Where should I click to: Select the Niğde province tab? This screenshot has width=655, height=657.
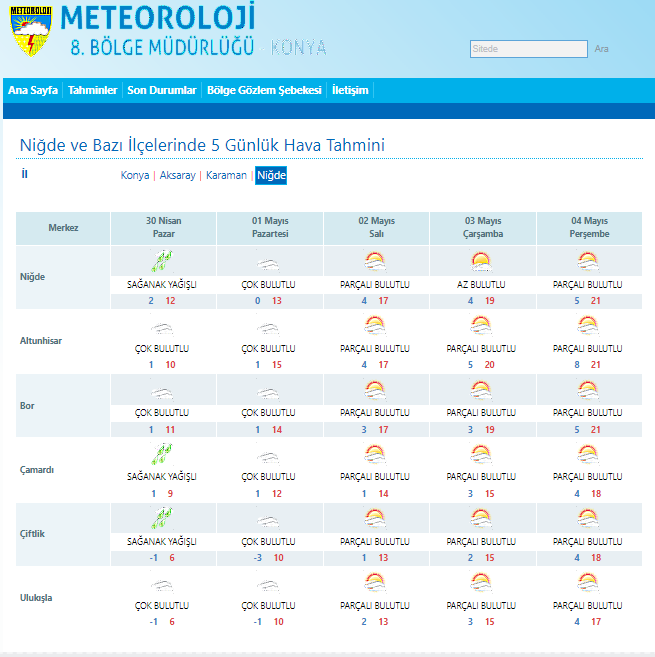271,175
